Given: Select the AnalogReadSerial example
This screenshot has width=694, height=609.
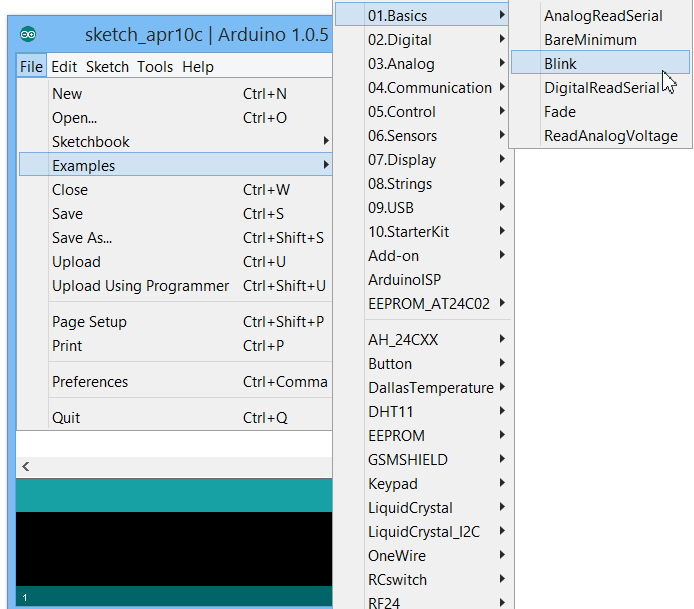Looking at the screenshot, I should pos(603,16).
